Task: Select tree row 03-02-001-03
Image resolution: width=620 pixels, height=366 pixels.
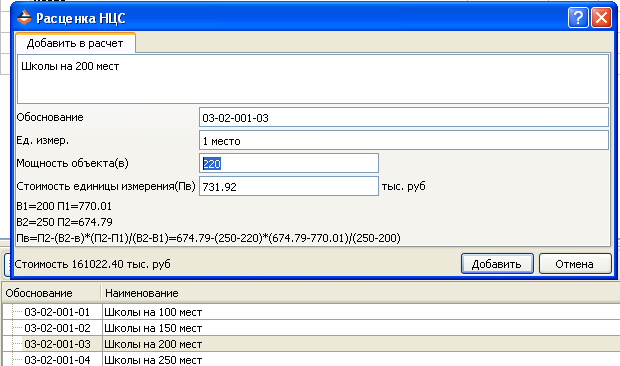Action: point(57,344)
